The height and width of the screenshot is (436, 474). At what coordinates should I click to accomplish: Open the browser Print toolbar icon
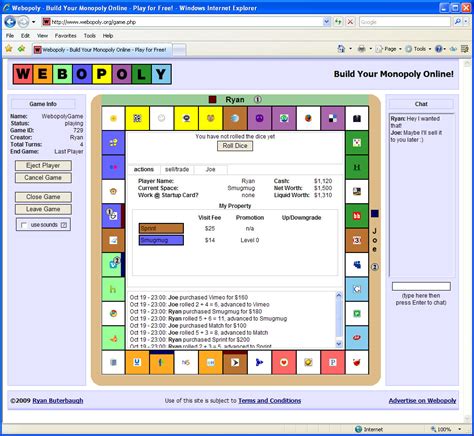click(361, 49)
